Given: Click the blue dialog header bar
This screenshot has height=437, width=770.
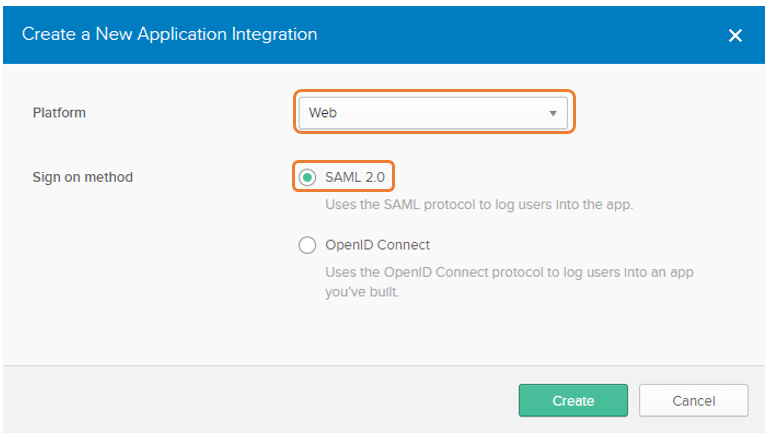Looking at the screenshot, I should point(384,35).
